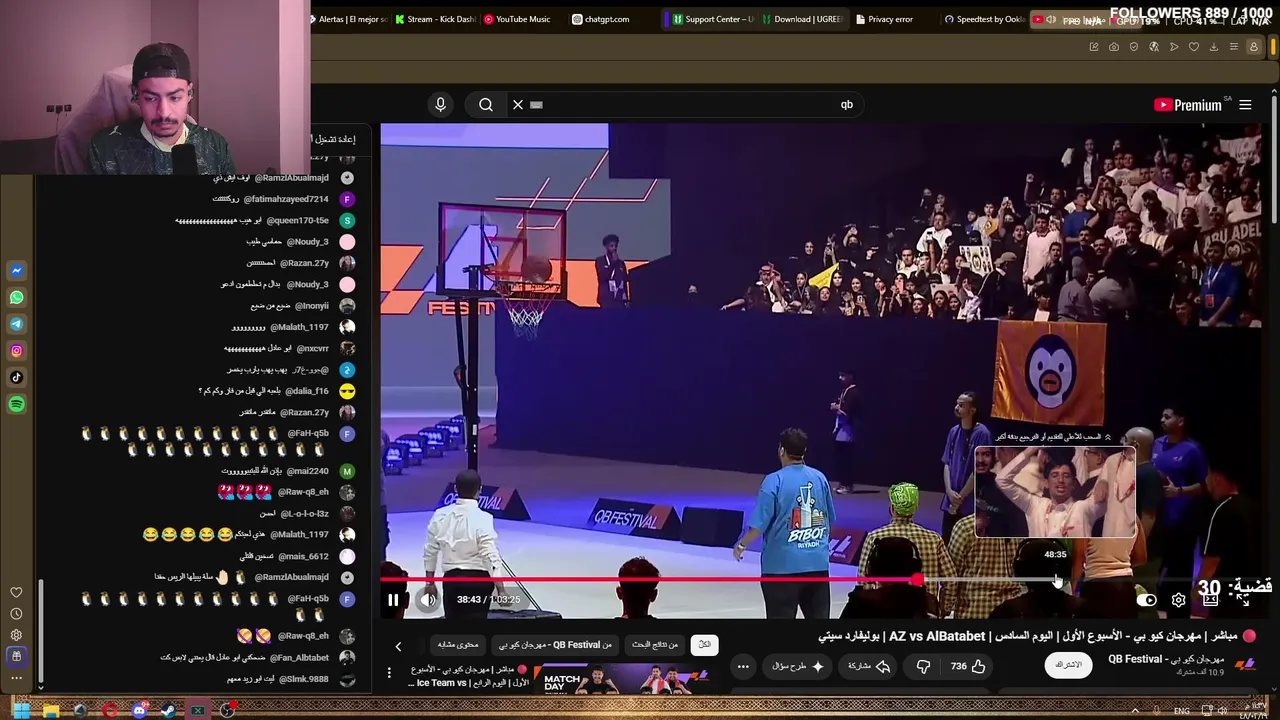
Task: Search YouTube by voice with the microphone
Action: (x=440, y=105)
